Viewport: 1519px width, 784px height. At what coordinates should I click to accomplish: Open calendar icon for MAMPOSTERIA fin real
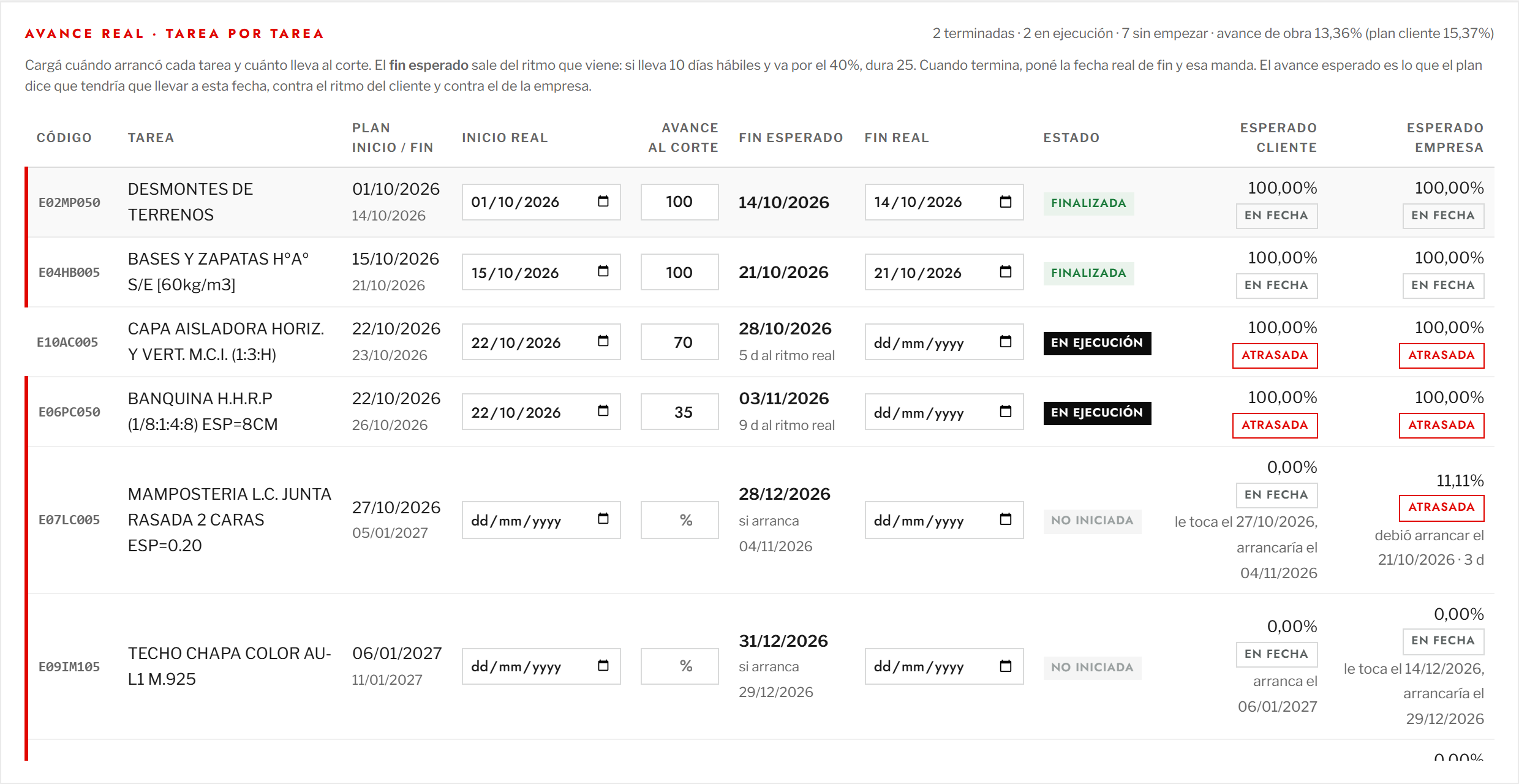(1006, 519)
